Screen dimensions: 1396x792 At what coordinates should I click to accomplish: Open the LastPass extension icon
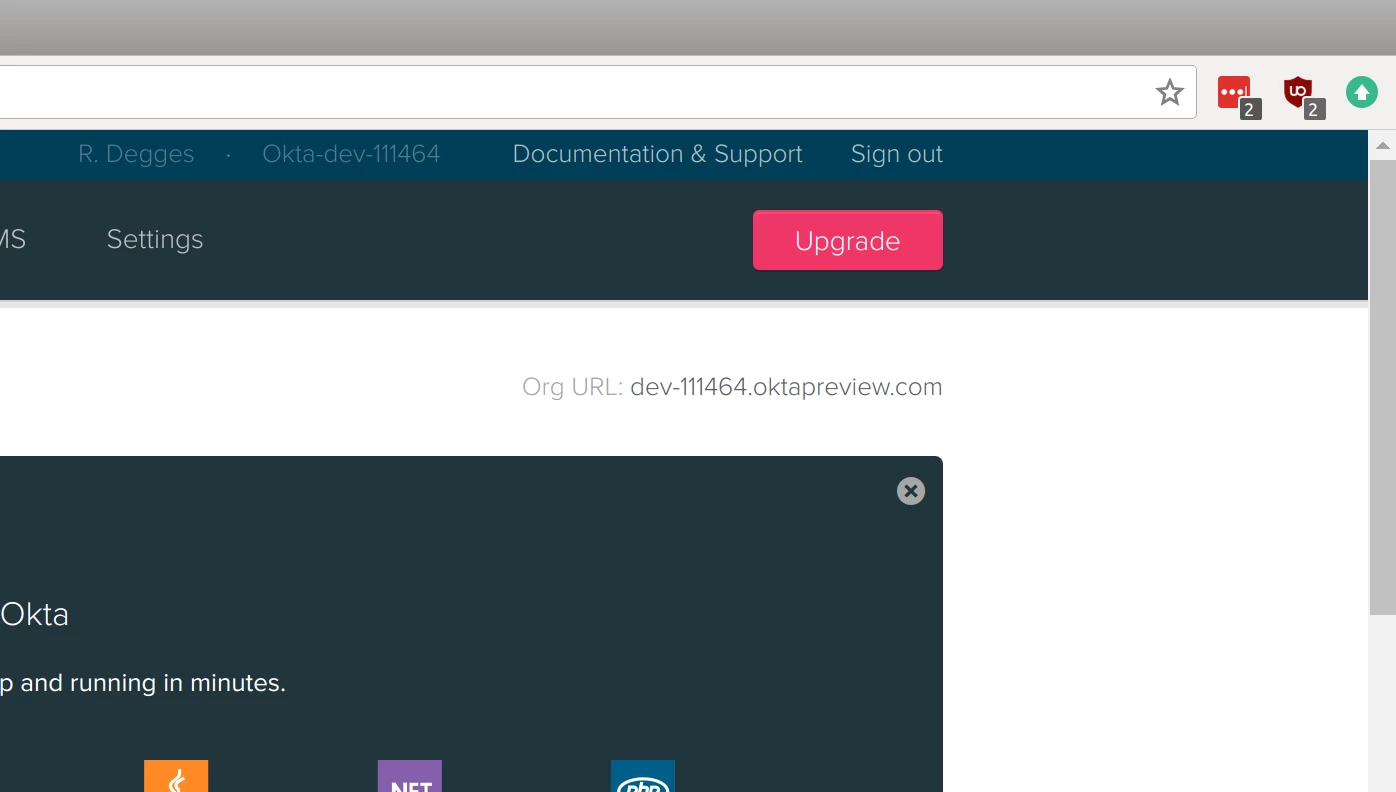1235,93
